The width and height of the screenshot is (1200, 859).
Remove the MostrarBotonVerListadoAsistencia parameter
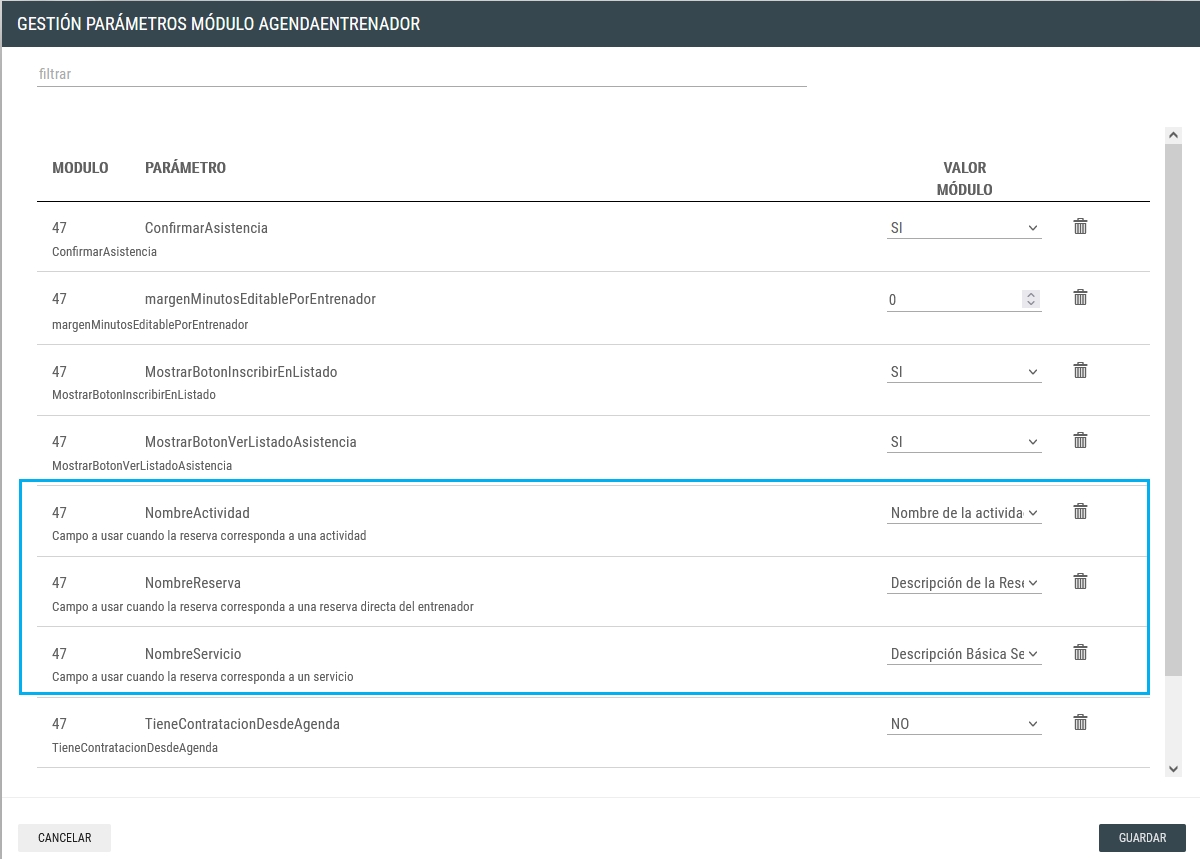pyautogui.click(x=1080, y=441)
